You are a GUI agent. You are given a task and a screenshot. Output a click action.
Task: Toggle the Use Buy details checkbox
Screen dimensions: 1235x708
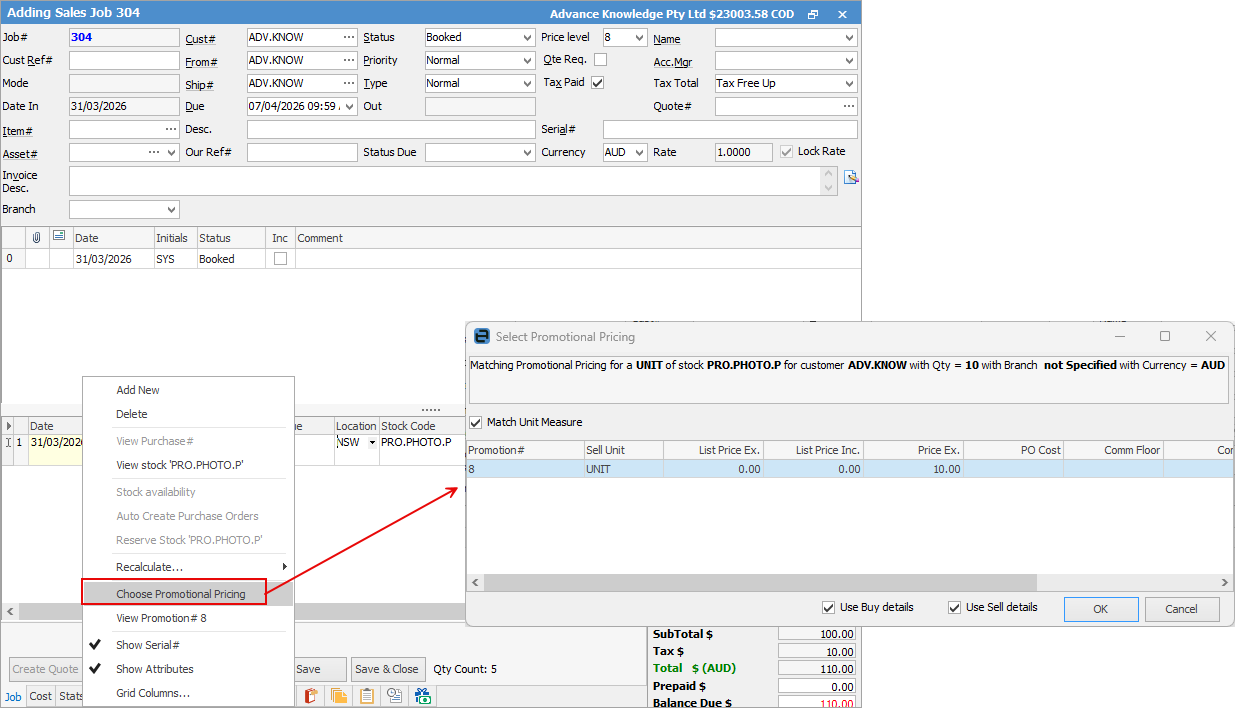point(828,607)
